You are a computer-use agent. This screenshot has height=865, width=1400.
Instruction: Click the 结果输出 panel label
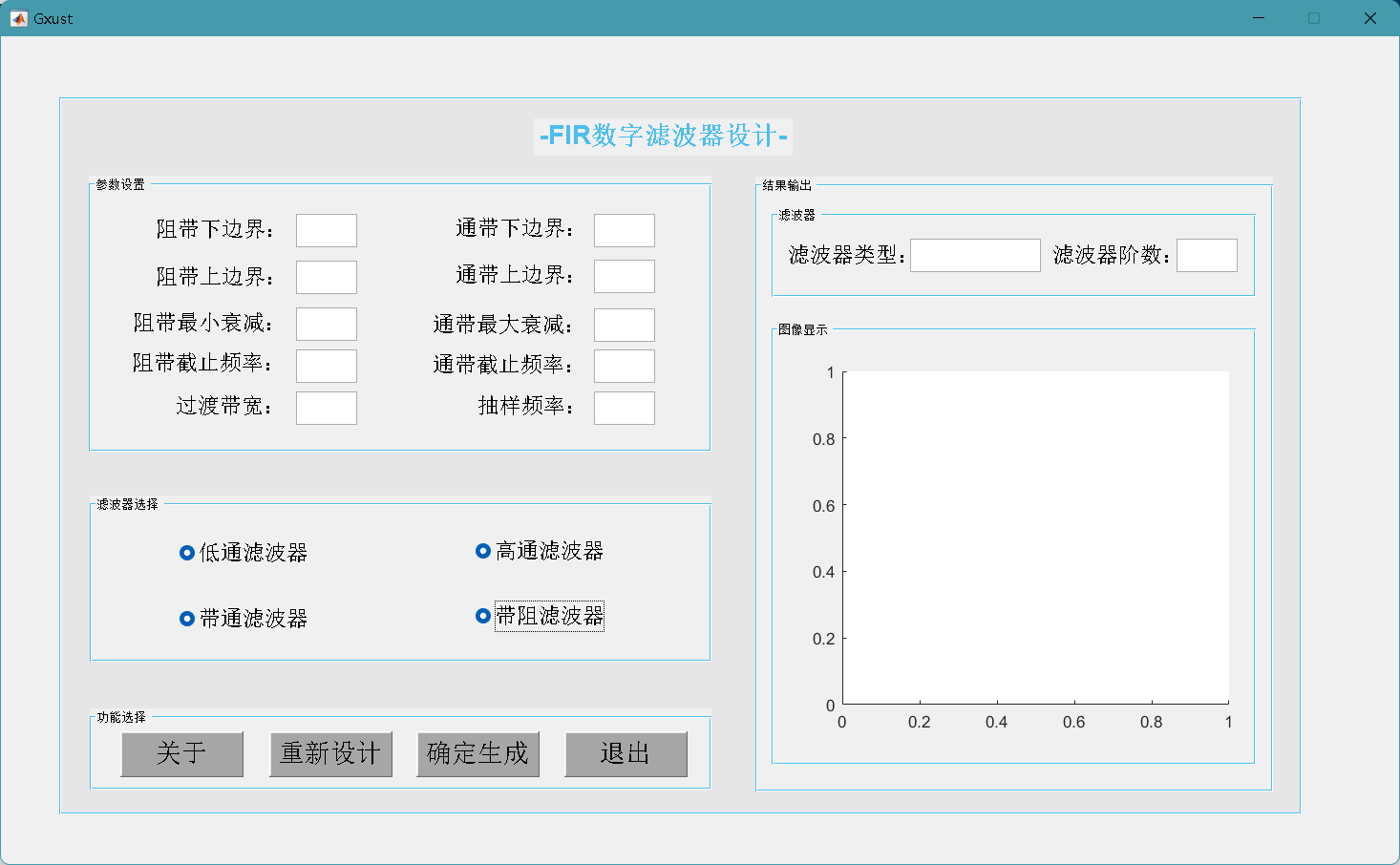click(787, 185)
